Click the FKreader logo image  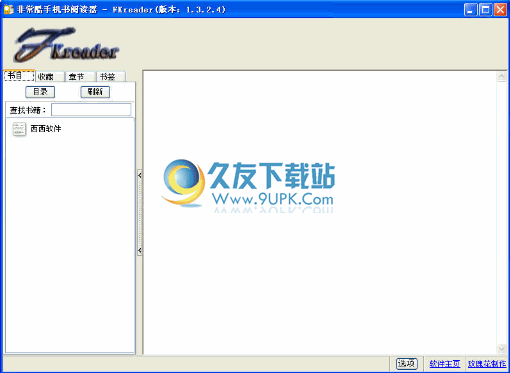(x=66, y=45)
